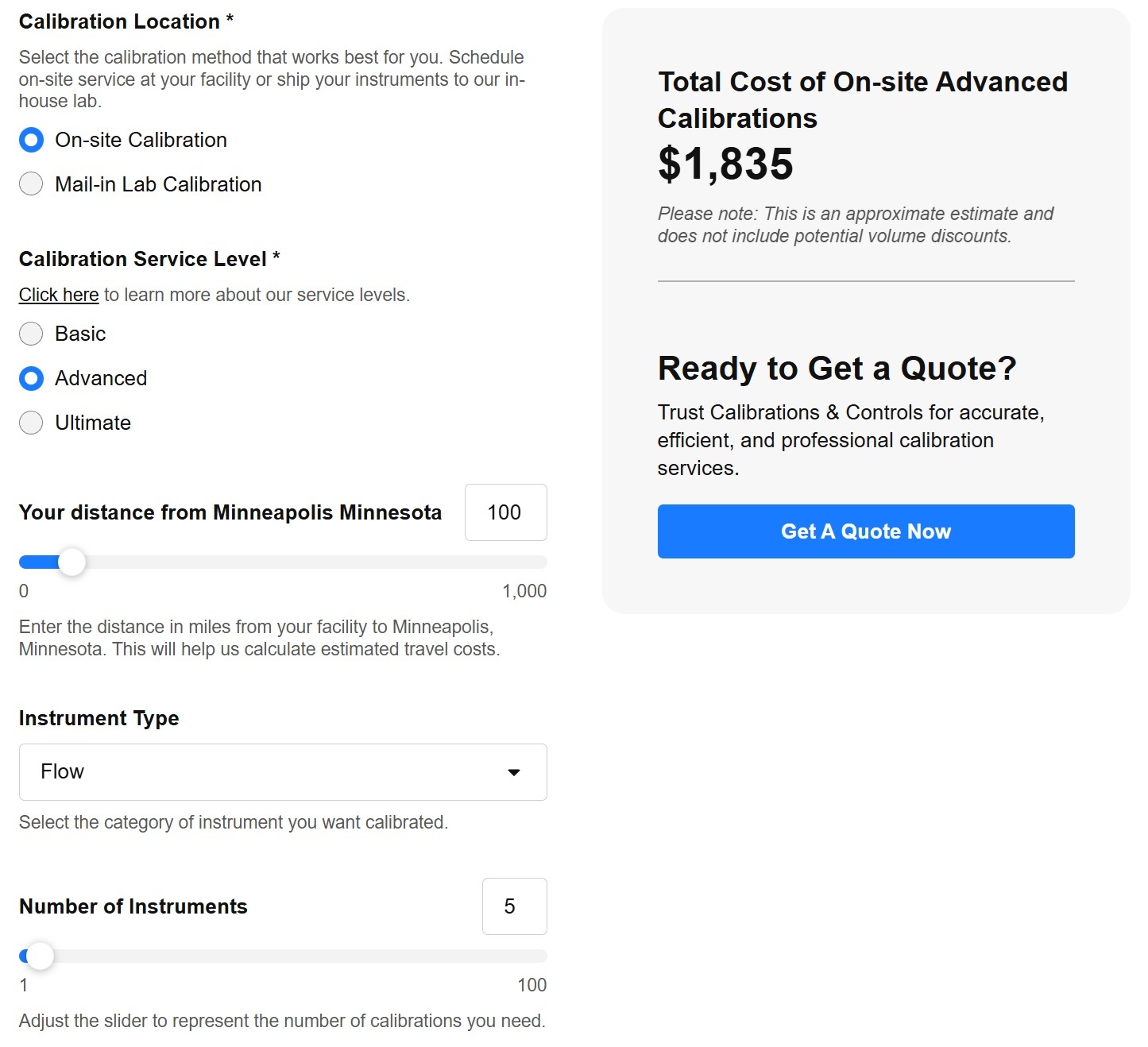Click the distance input field showing 100
Viewport: 1148px width, 1047px height.
coord(505,512)
